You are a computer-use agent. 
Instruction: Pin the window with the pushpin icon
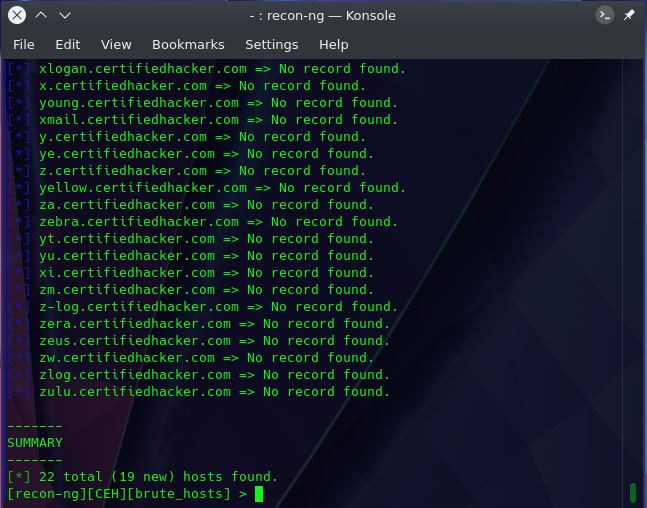[629, 15]
